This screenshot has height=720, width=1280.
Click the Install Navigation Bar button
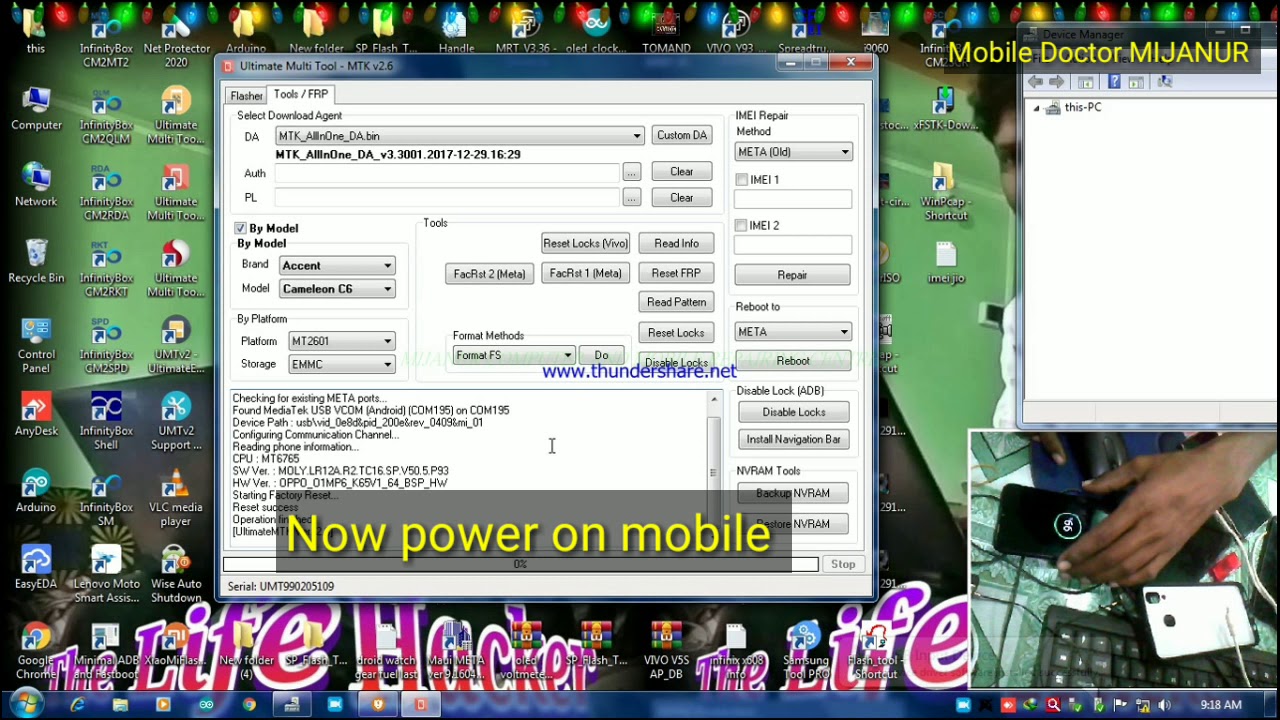coord(794,439)
